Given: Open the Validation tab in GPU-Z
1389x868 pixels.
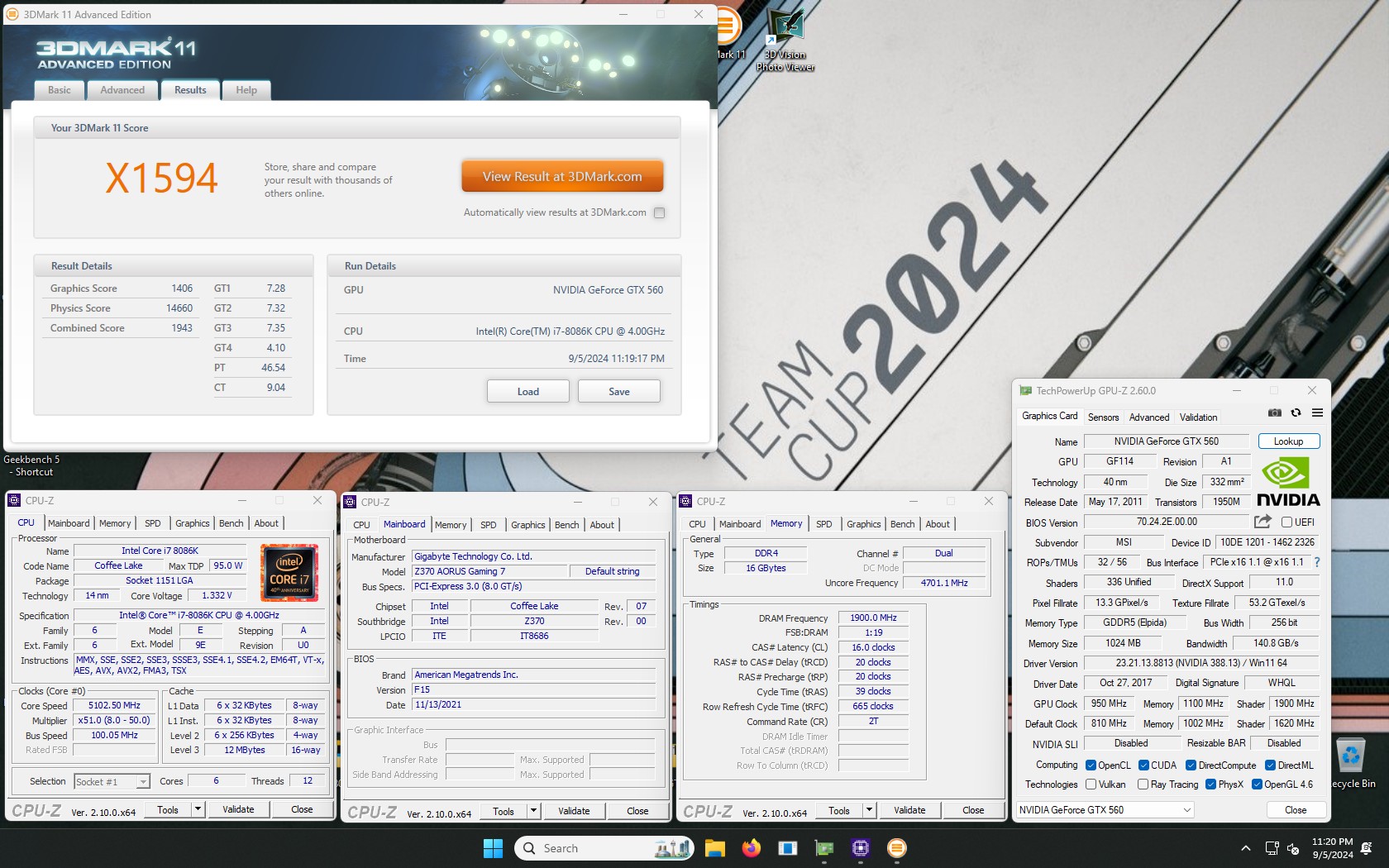Looking at the screenshot, I should click(1198, 417).
